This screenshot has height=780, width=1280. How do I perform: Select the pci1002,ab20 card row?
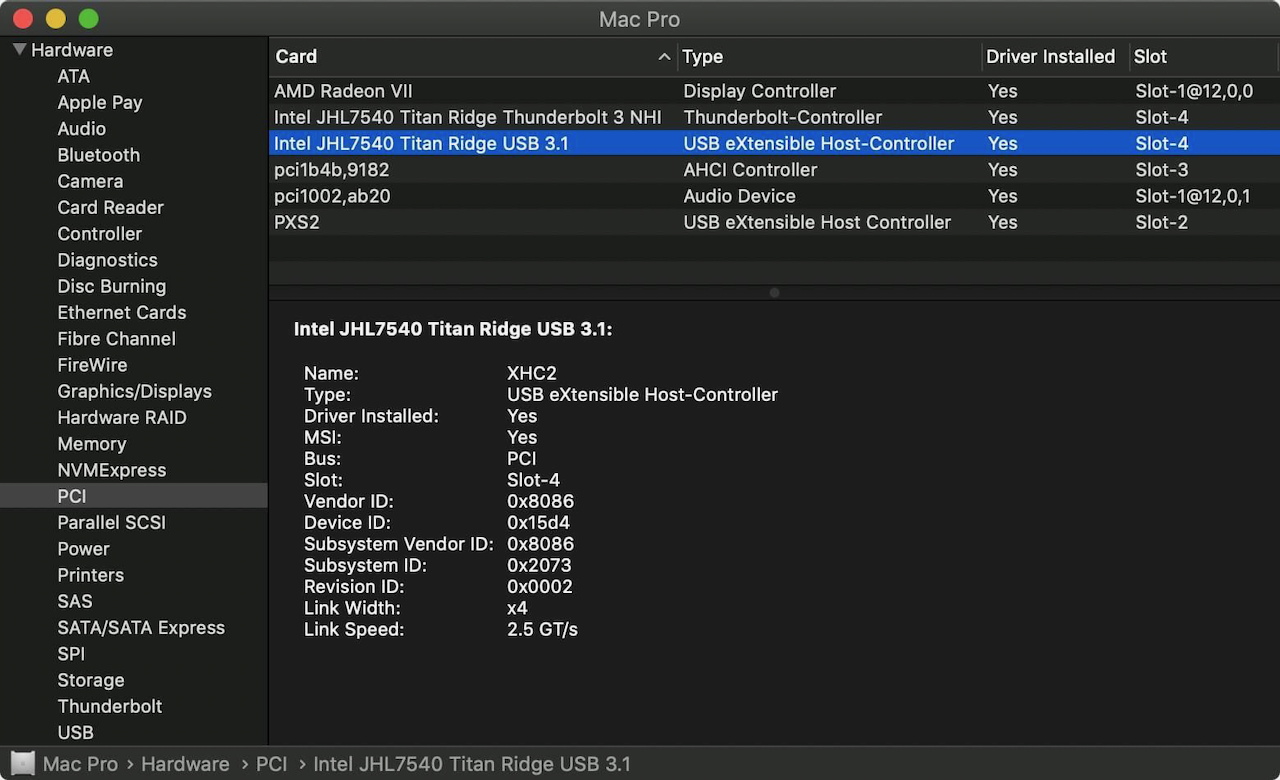[774, 196]
